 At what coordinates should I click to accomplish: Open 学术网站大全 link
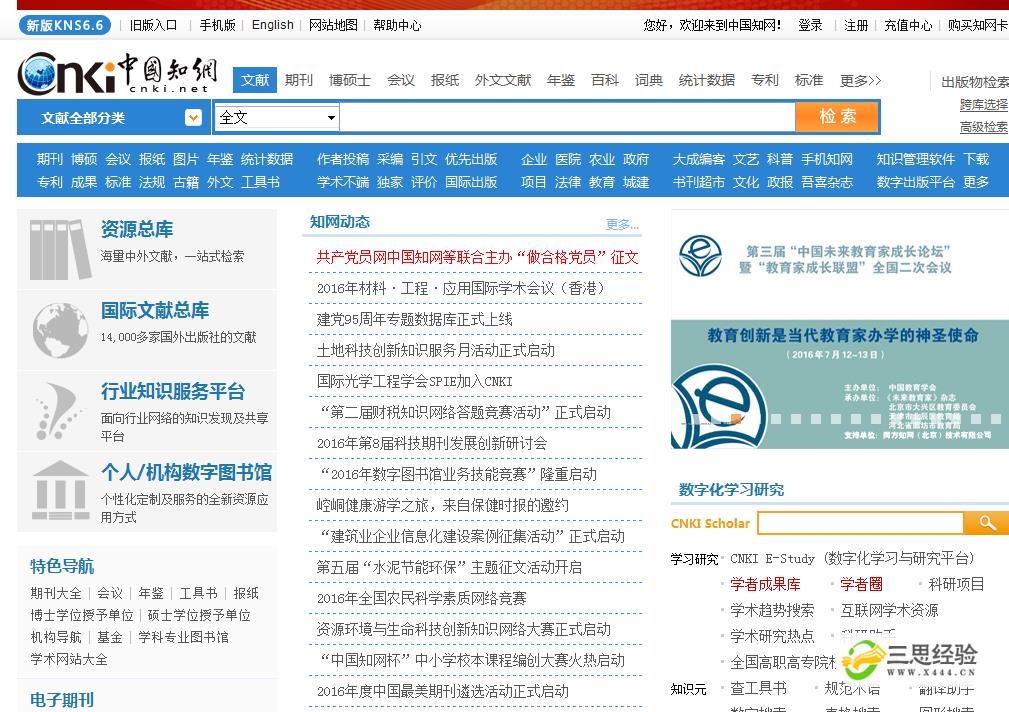pos(69,659)
